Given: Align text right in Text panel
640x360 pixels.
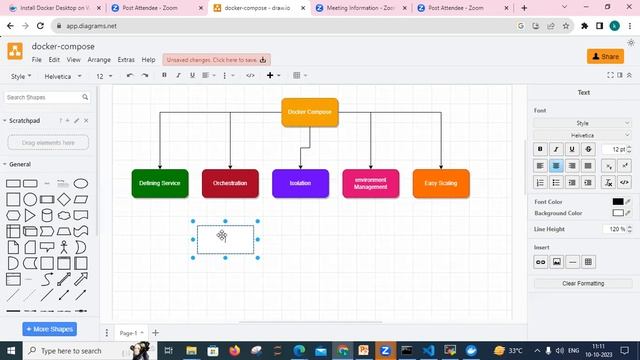Looking at the screenshot, I should pyautogui.click(x=572, y=166).
